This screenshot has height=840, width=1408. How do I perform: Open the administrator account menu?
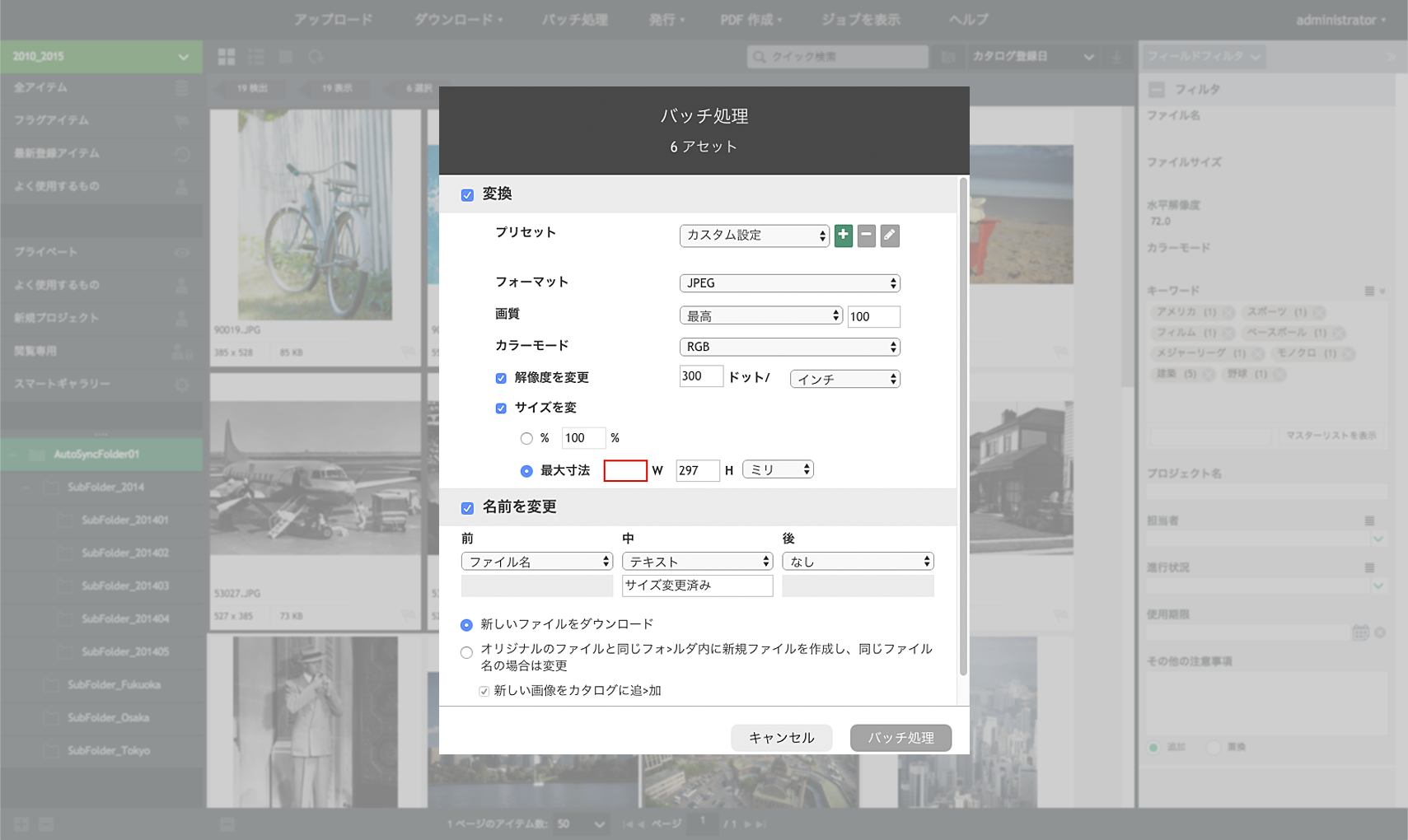coord(1340,20)
